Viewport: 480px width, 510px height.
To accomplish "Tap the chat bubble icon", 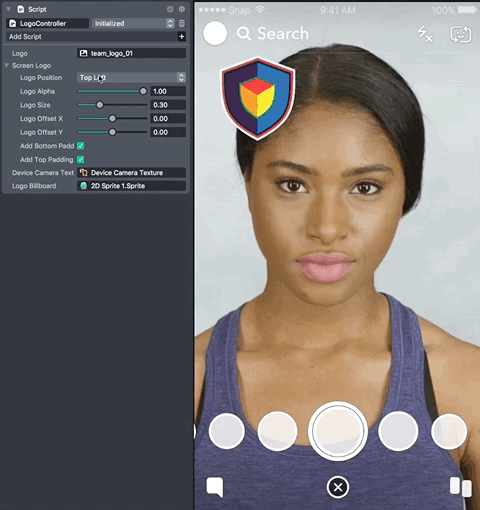I will (215, 487).
